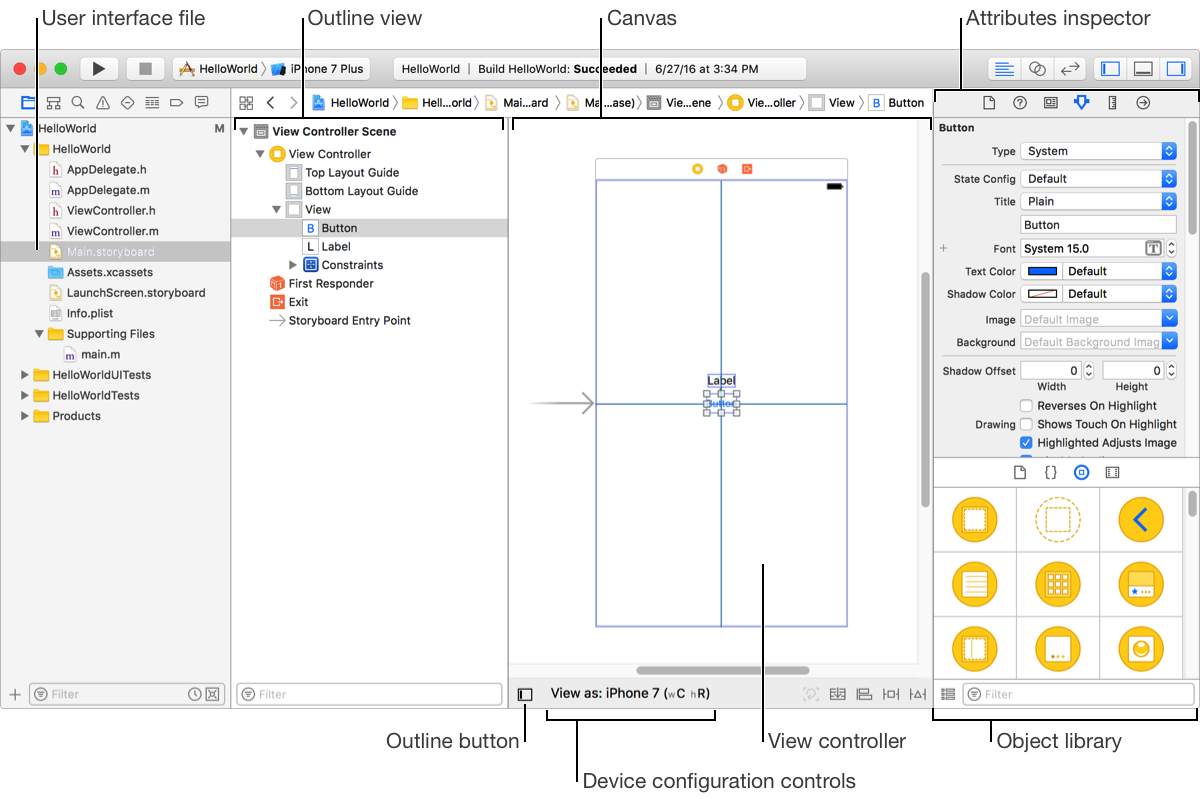Screen dimensions: 1202x799
Task: Check Shows Touch On Highlight
Action: point(1026,424)
